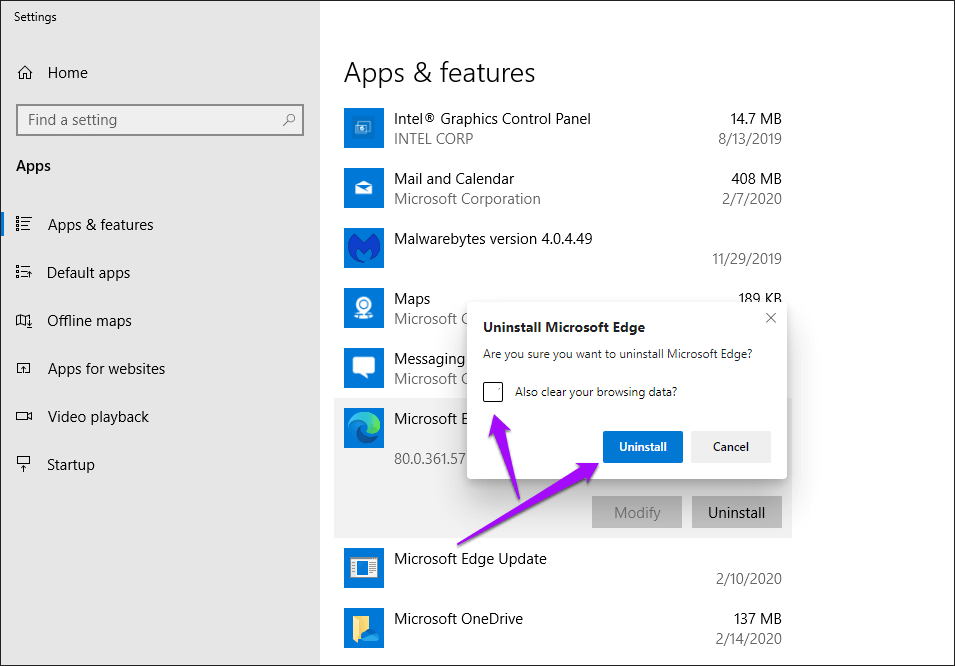
Task: Click inside the Find a setting field
Action: tap(160, 120)
